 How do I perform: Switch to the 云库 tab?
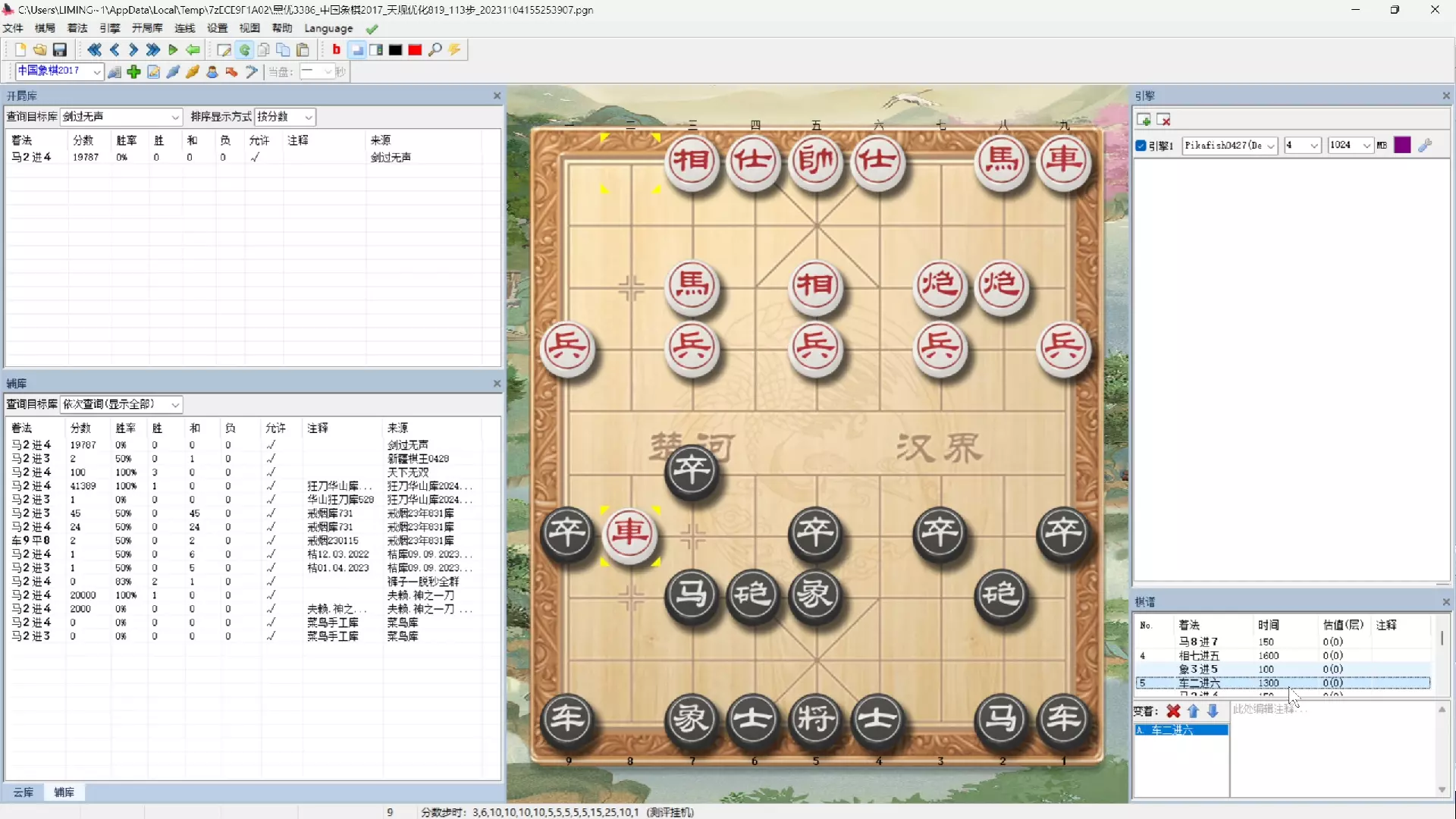pyautogui.click(x=24, y=792)
